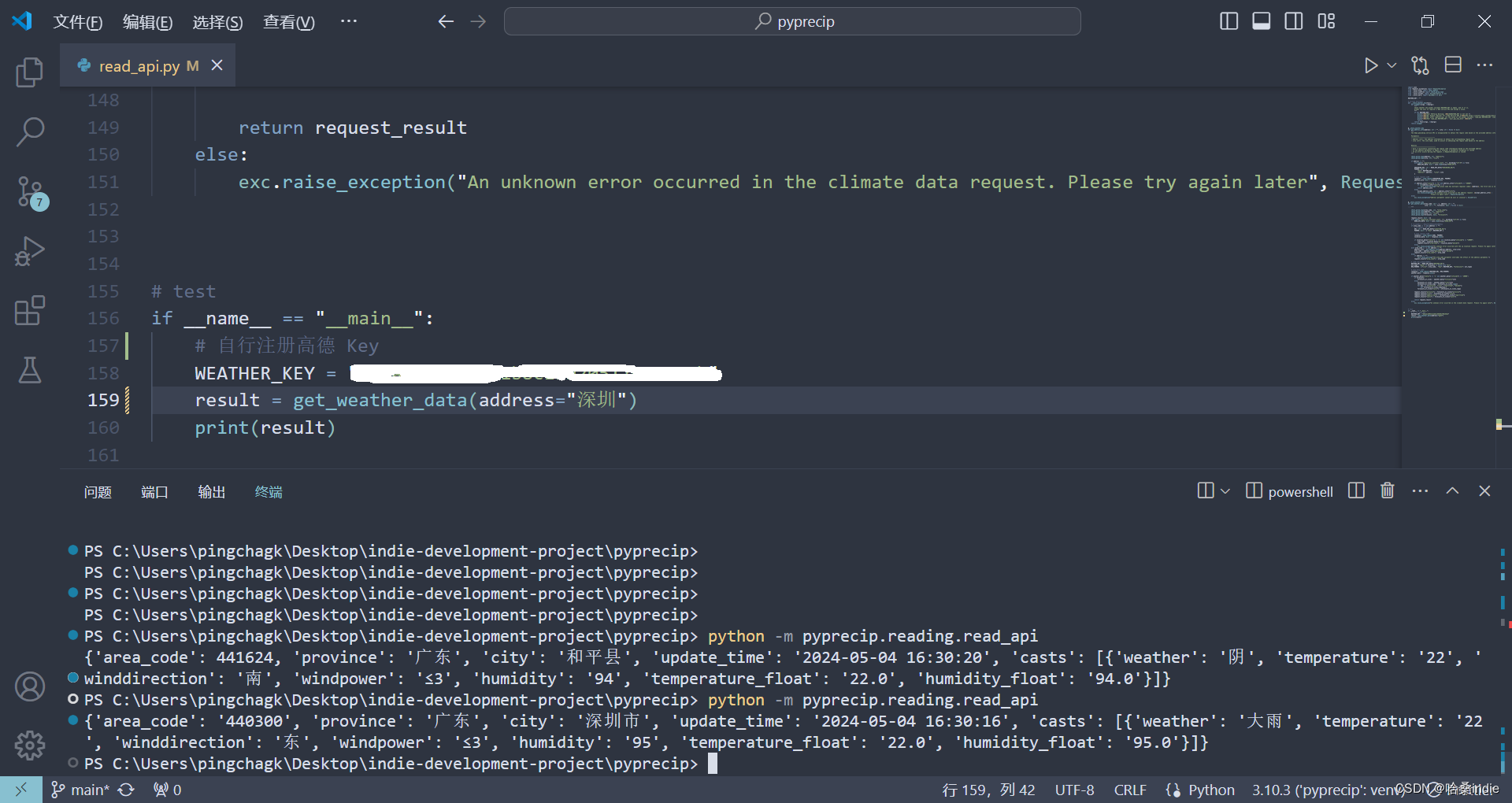The height and width of the screenshot is (803, 1512).
Task: Change UTF-8 file encoding
Action: click(1074, 790)
